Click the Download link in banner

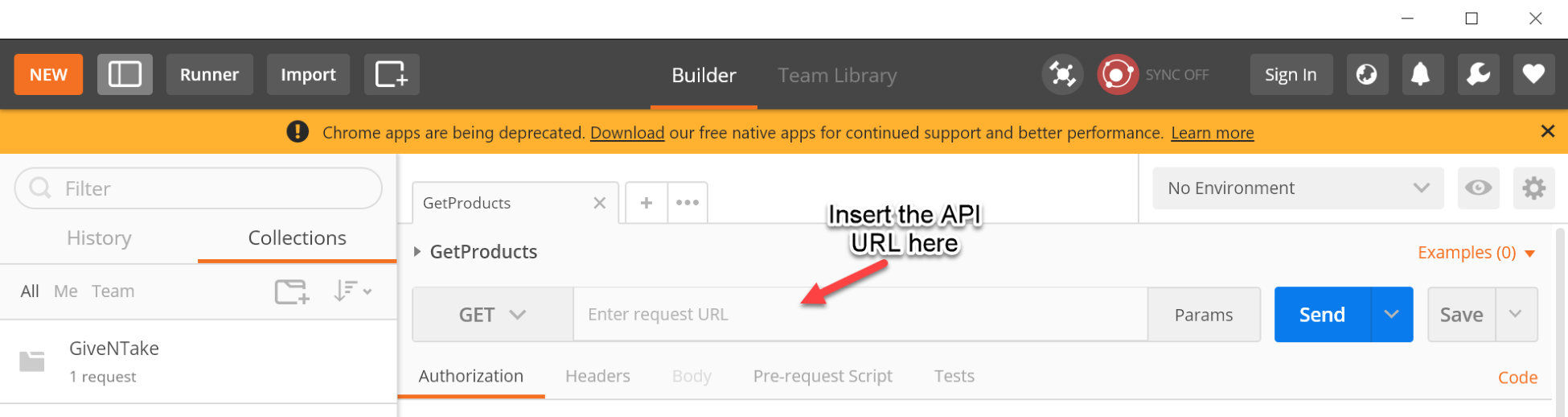click(627, 133)
